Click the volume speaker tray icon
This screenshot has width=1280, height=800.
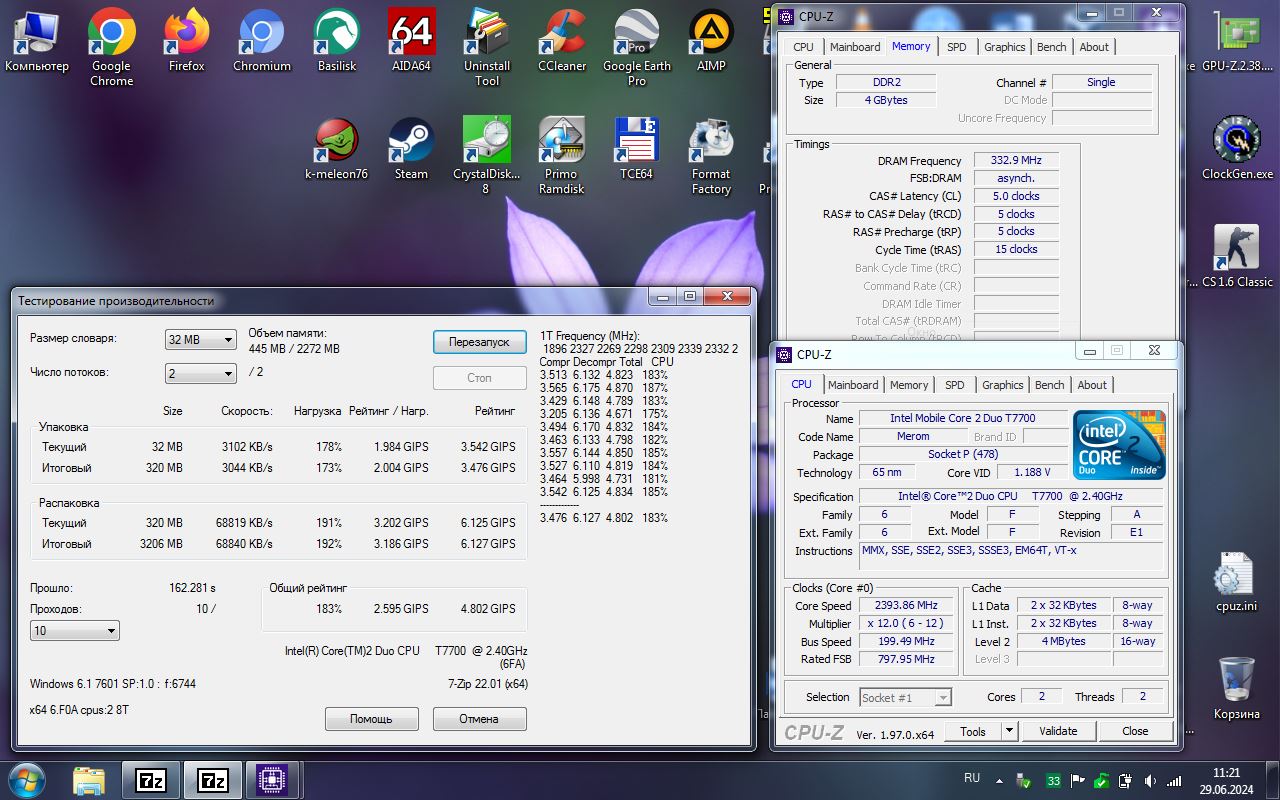1152,780
